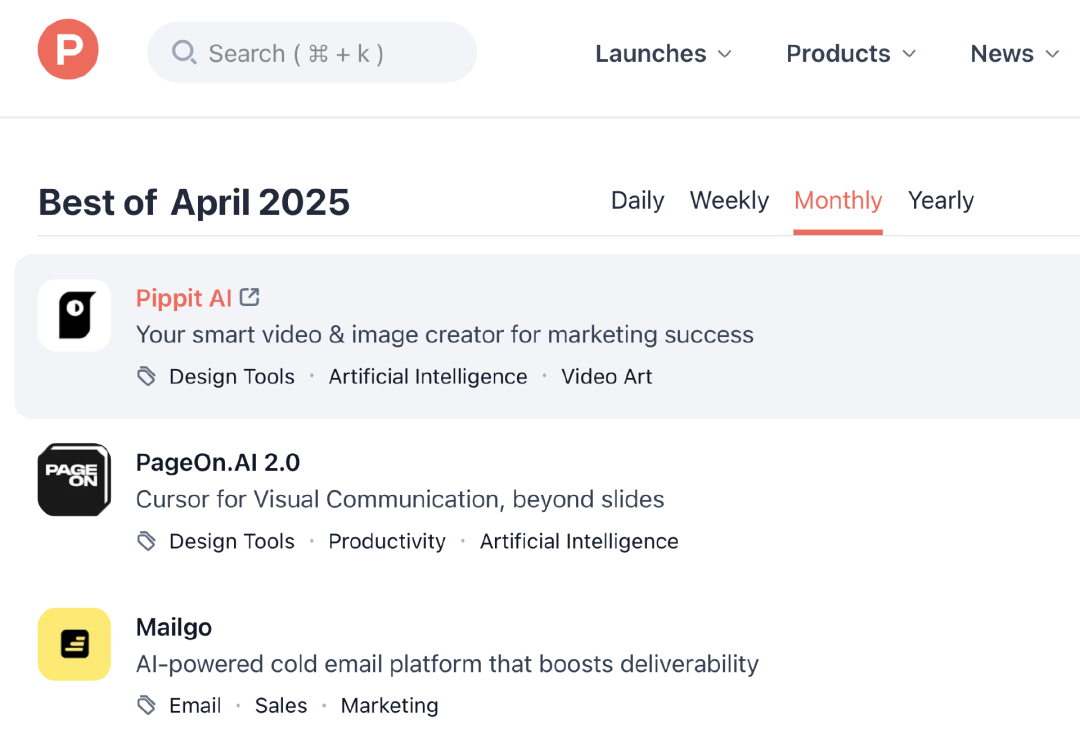The width and height of the screenshot is (1080, 756).
Task: Expand the News chevron arrow
Action: click(x=1052, y=54)
